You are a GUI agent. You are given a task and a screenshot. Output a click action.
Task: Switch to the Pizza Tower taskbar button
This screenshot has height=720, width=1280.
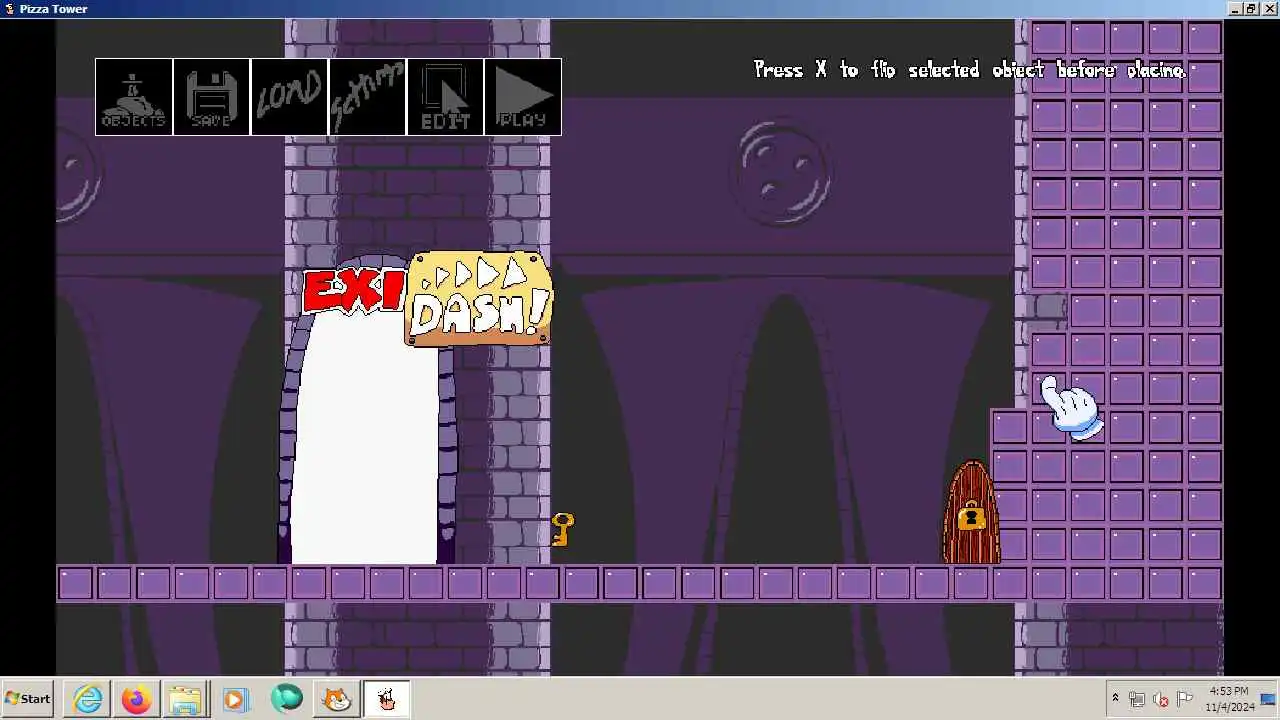tap(386, 699)
